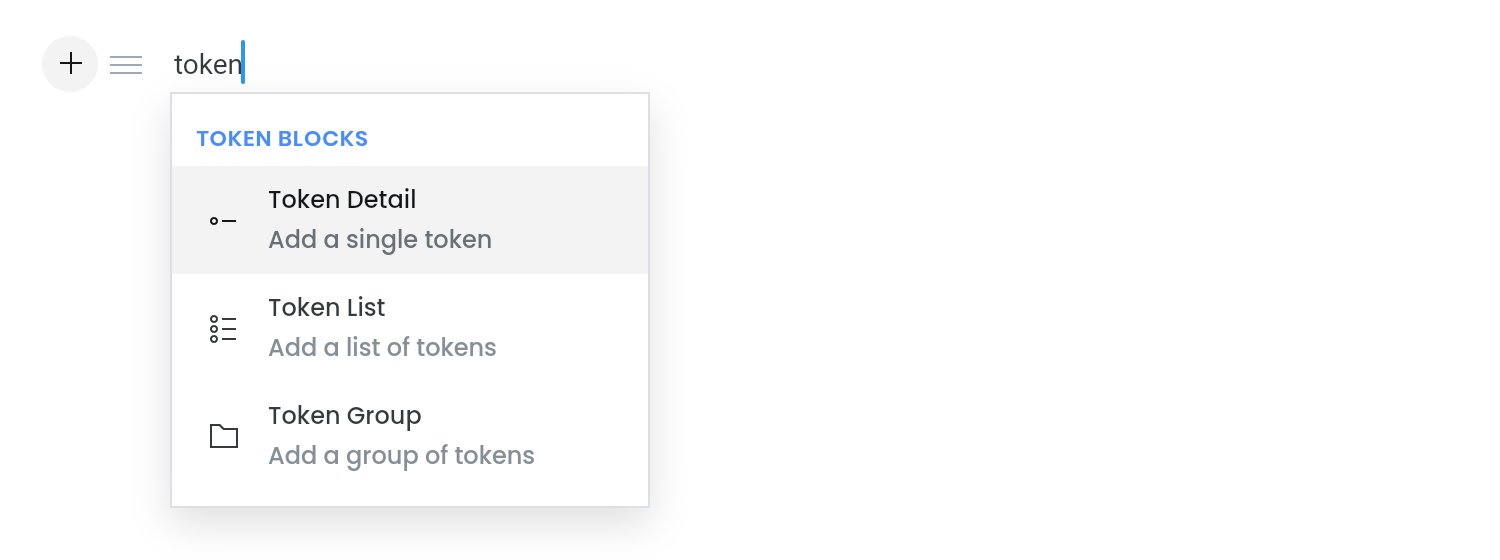Click the 'Add a single token' description
This screenshot has height=560, width=1500.
[x=380, y=240]
